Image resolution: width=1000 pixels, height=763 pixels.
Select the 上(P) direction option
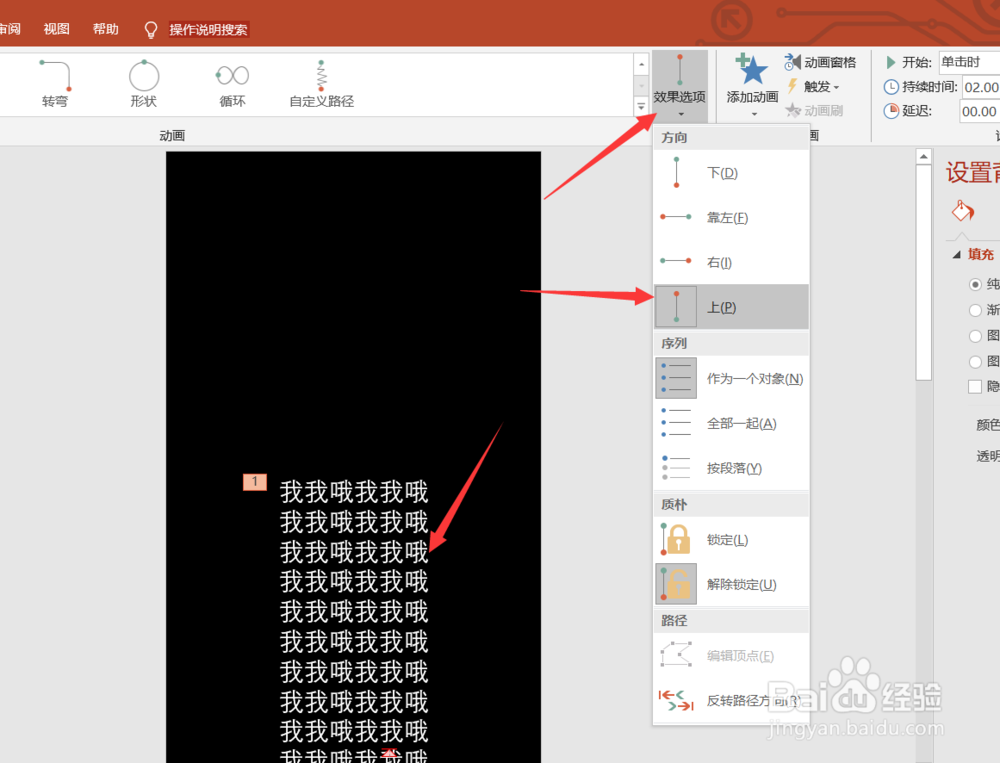click(722, 306)
